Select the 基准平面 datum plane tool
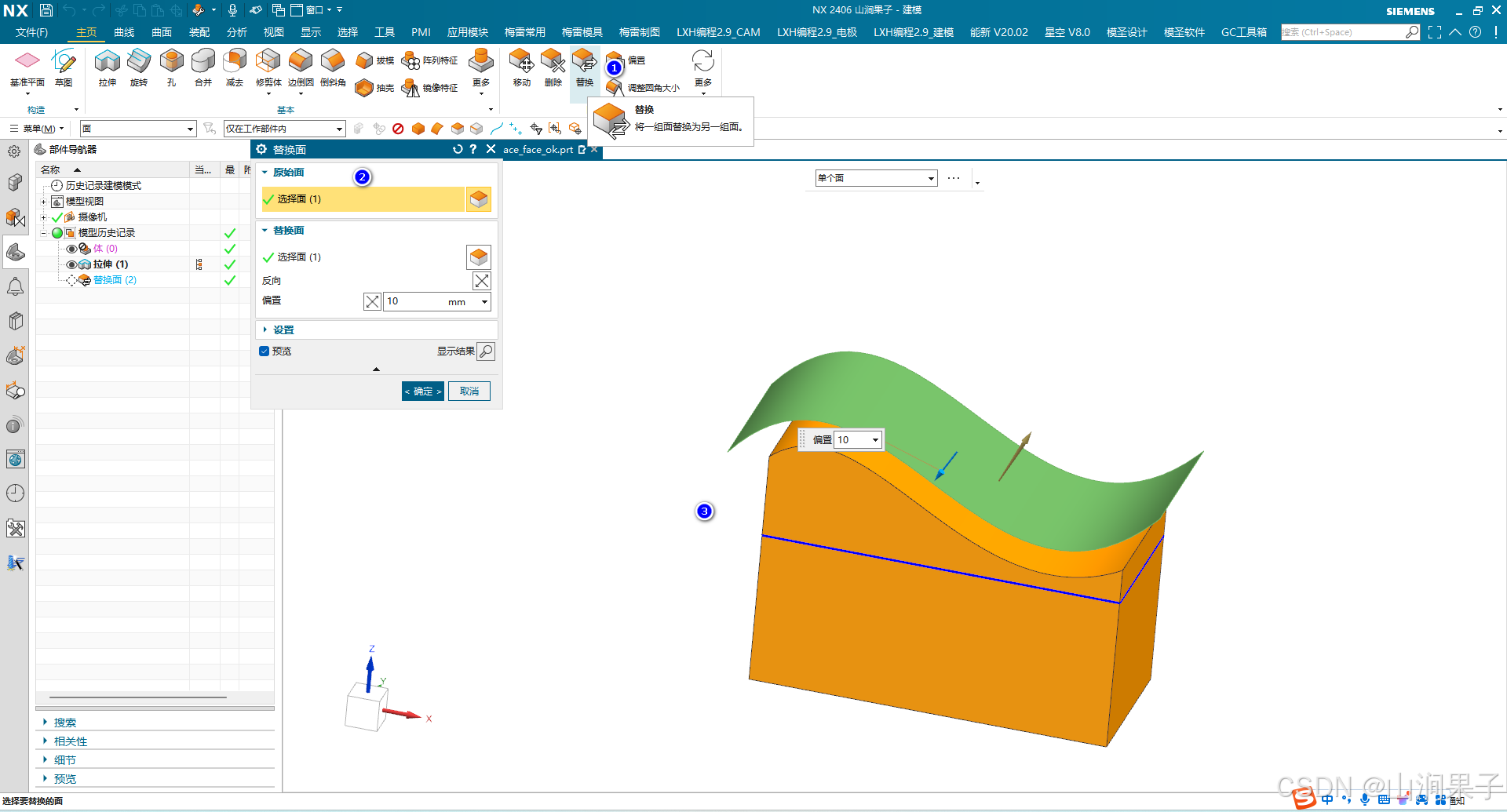Viewport: 1507px width, 812px height. 27,68
